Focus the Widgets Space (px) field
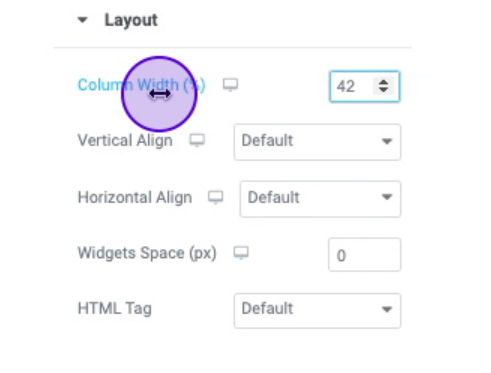 point(365,255)
